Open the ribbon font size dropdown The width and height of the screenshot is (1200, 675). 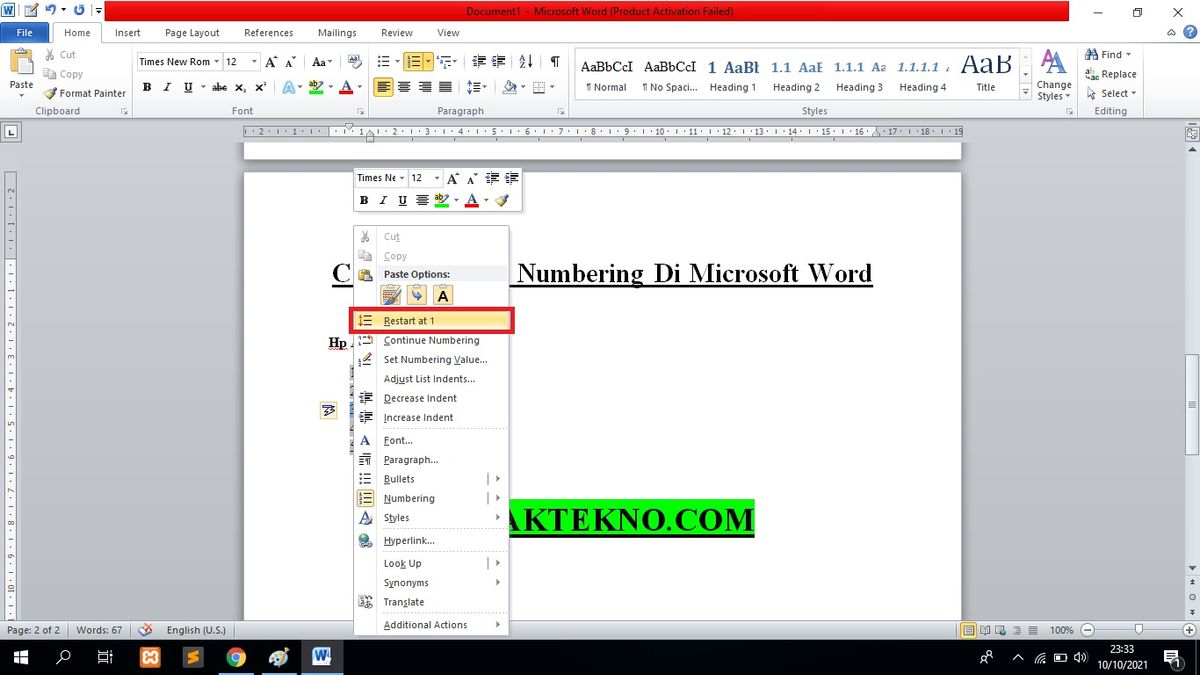click(254, 62)
